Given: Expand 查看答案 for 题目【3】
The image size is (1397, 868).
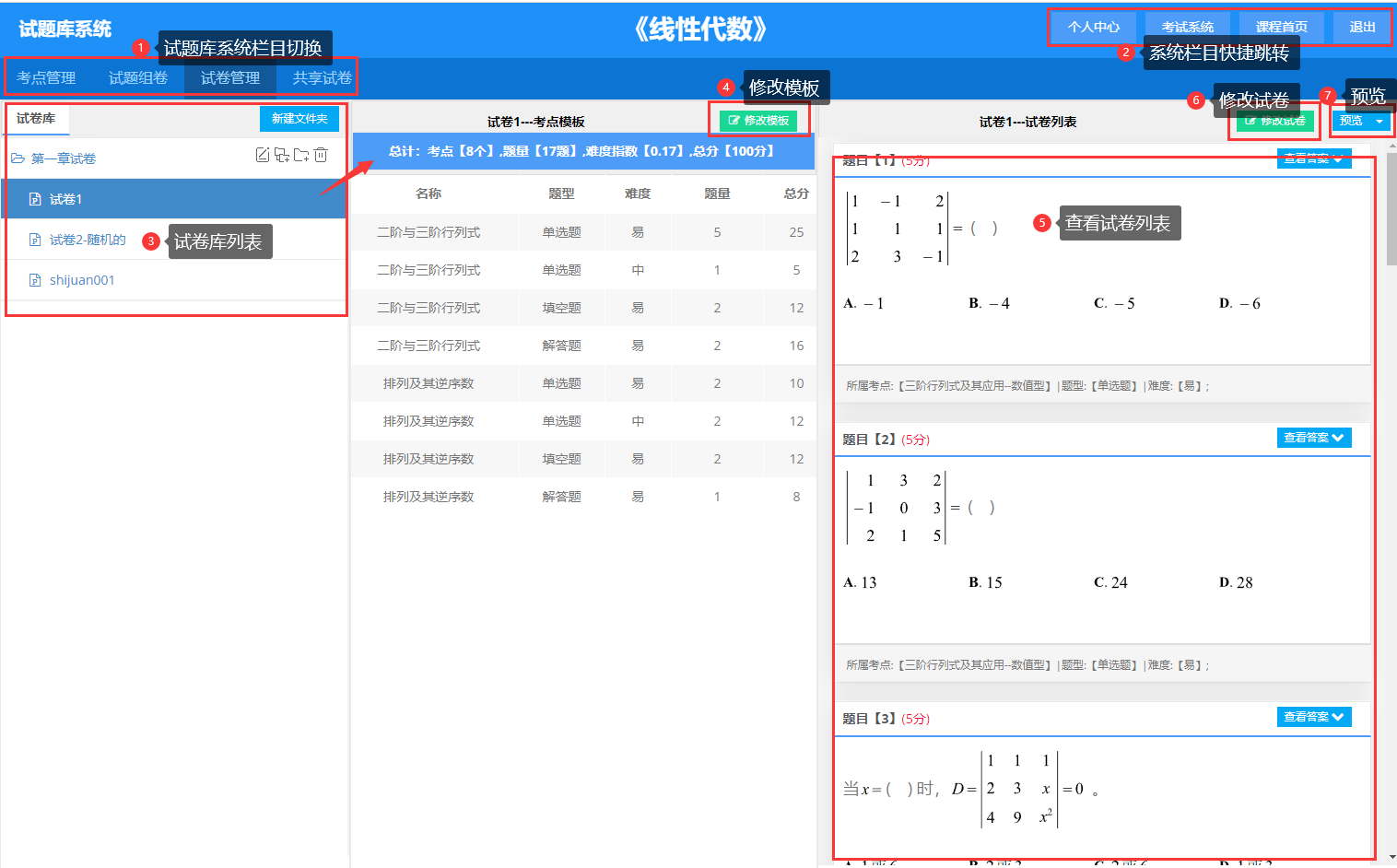Looking at the screenshot, I should pos(1314,717).
